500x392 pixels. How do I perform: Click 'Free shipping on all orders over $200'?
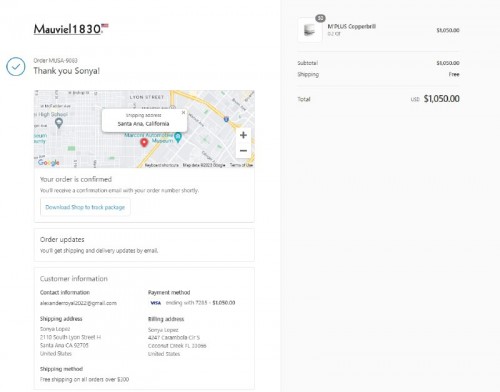click(84, 379)
